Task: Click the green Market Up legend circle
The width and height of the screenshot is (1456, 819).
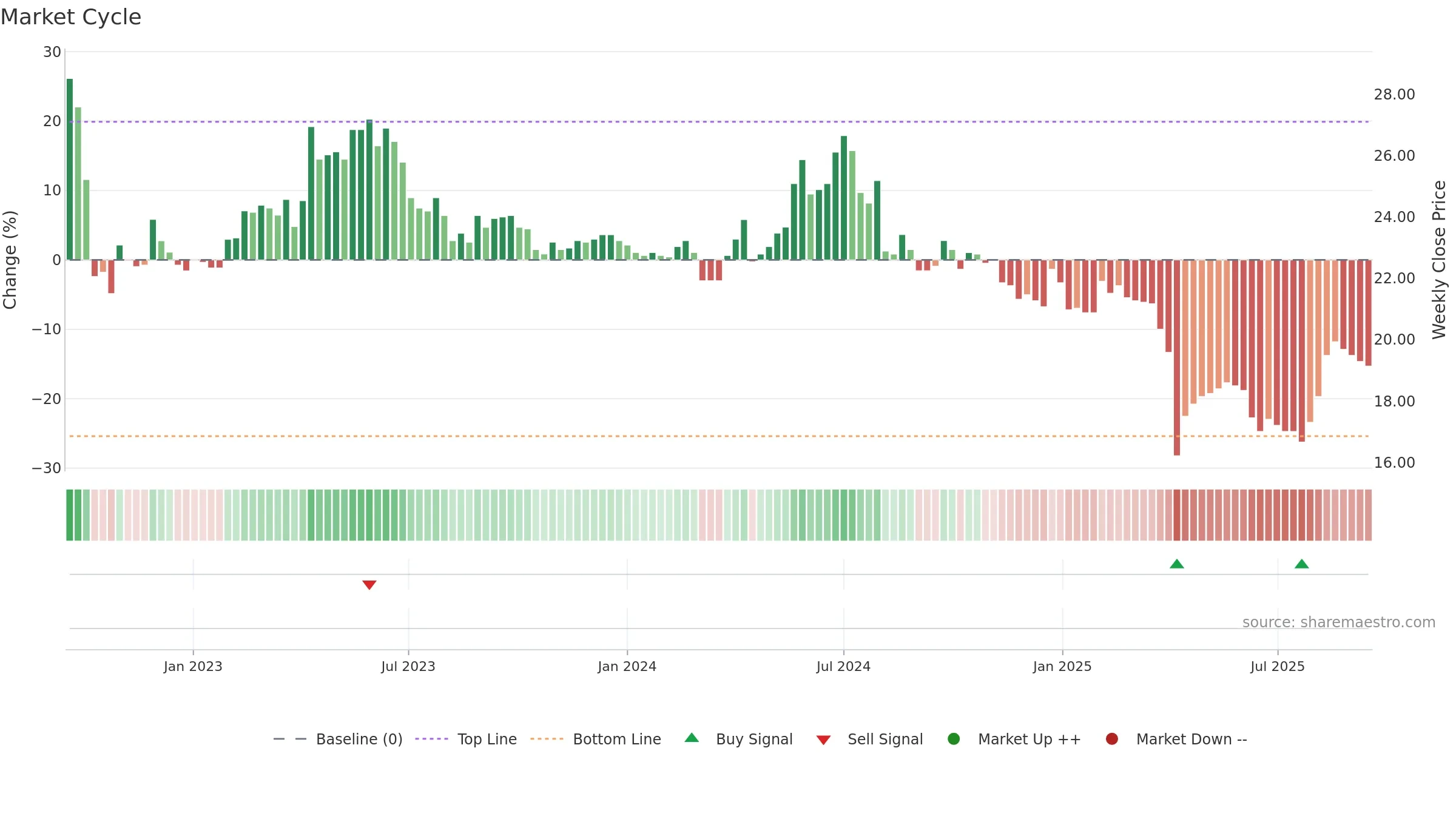Action: (954, 739)
